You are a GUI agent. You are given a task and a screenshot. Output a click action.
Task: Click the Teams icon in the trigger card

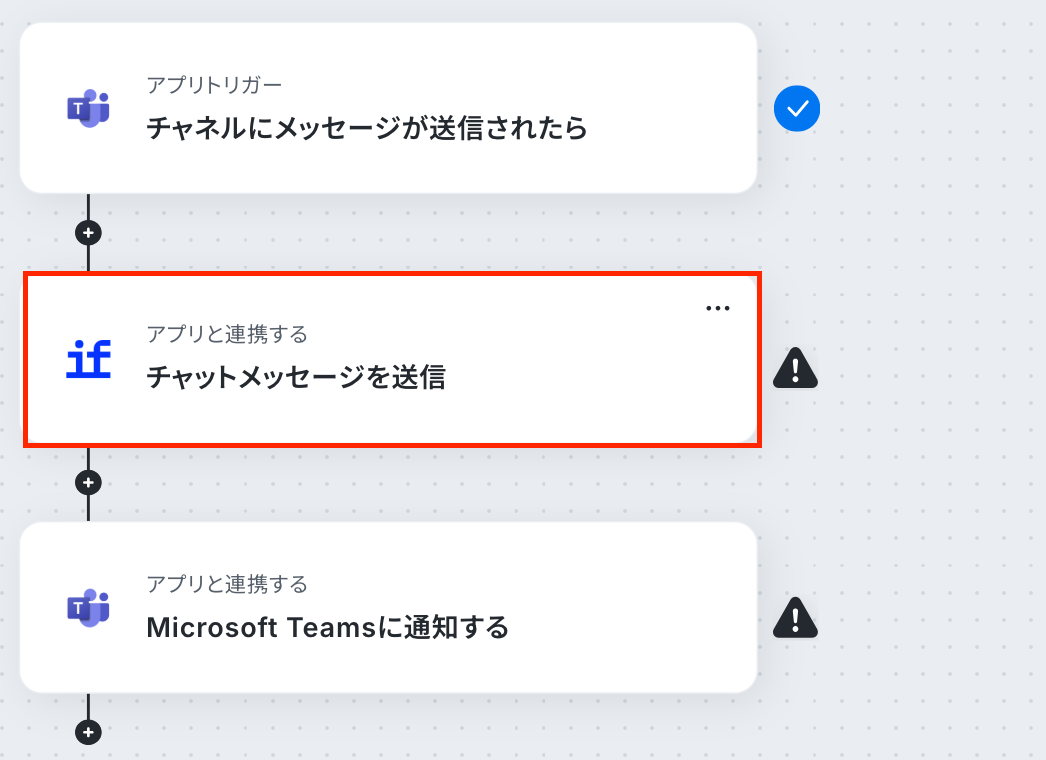[88, 107]
